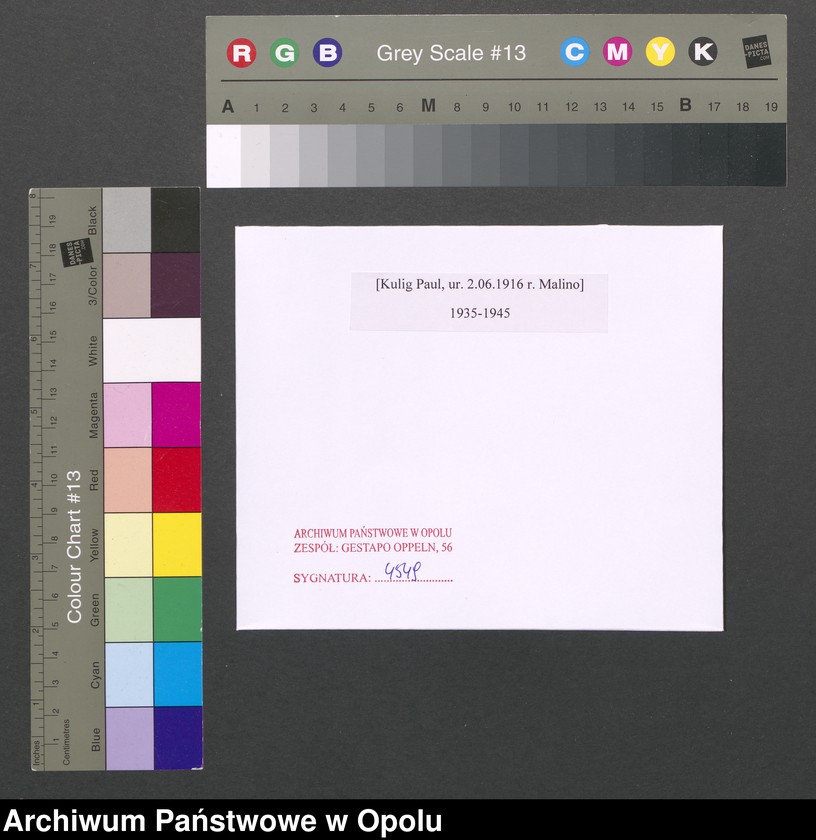This screenshot has height=840, width=816.
Task: Click the red R circle icon
Action: click(x=241, y=53)
